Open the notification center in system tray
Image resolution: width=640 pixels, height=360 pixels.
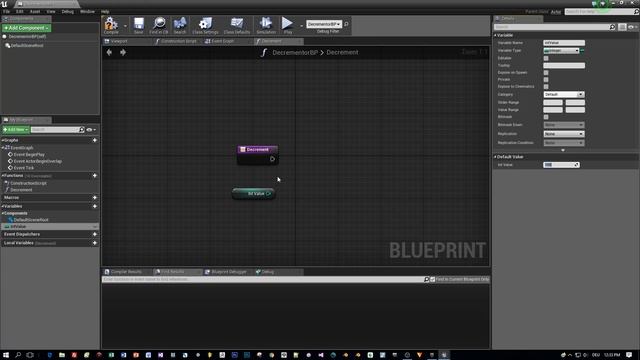coord(629,355)
